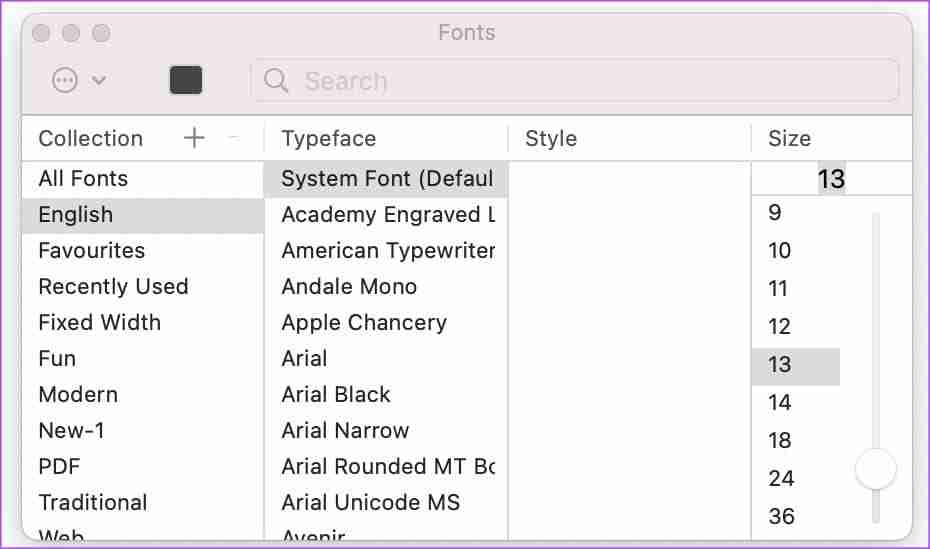Screen dimensions: 930x549
Task: Remove collection with the minus icon
Action: point(234,138)
